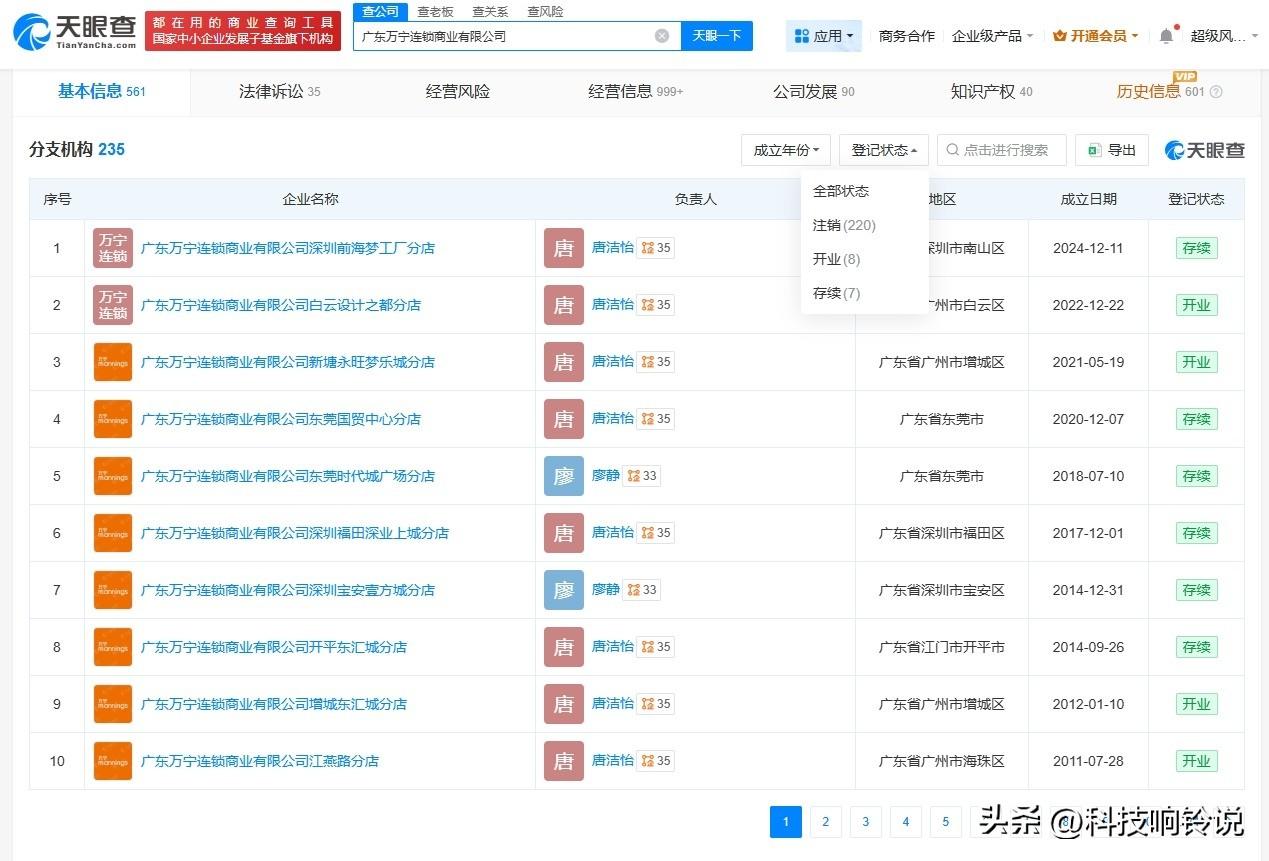Select the 基本信息 tab
Image resolution: width=1269 pixels, height=861 pixels.
[101, 92]
